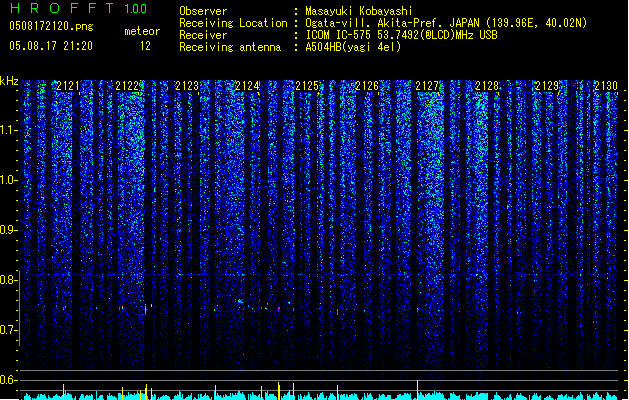629x400 pixels.
Task: Select the filename 0508172120.png
Action: point(51,26)
